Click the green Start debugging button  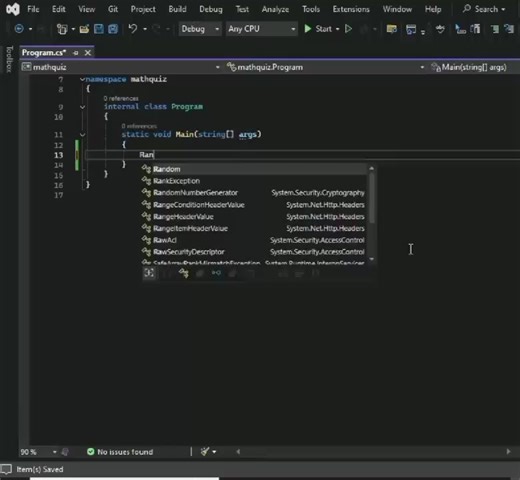pyautogui.click(x=318, y=29)
